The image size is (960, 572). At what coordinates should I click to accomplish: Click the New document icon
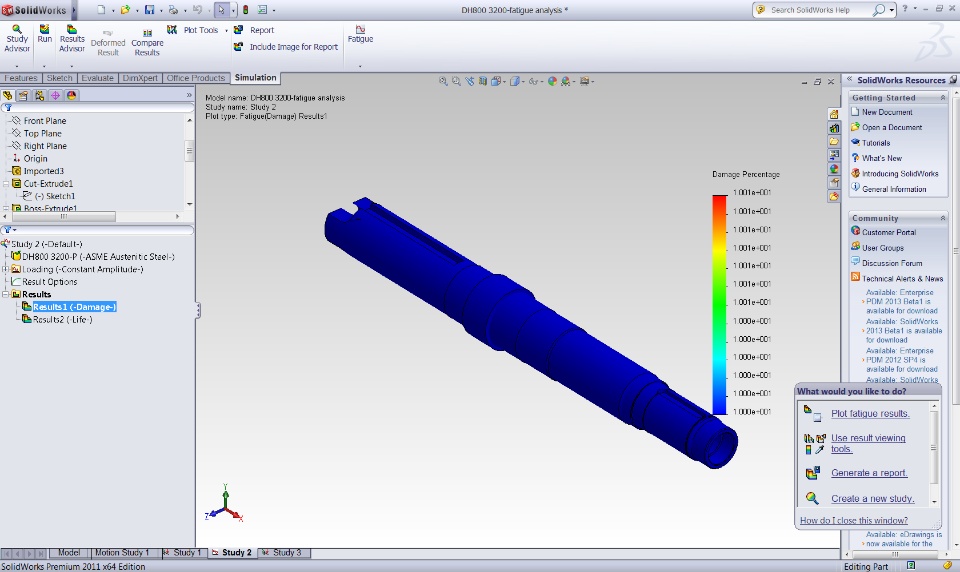pyautogui.click(x=101, y=10)
